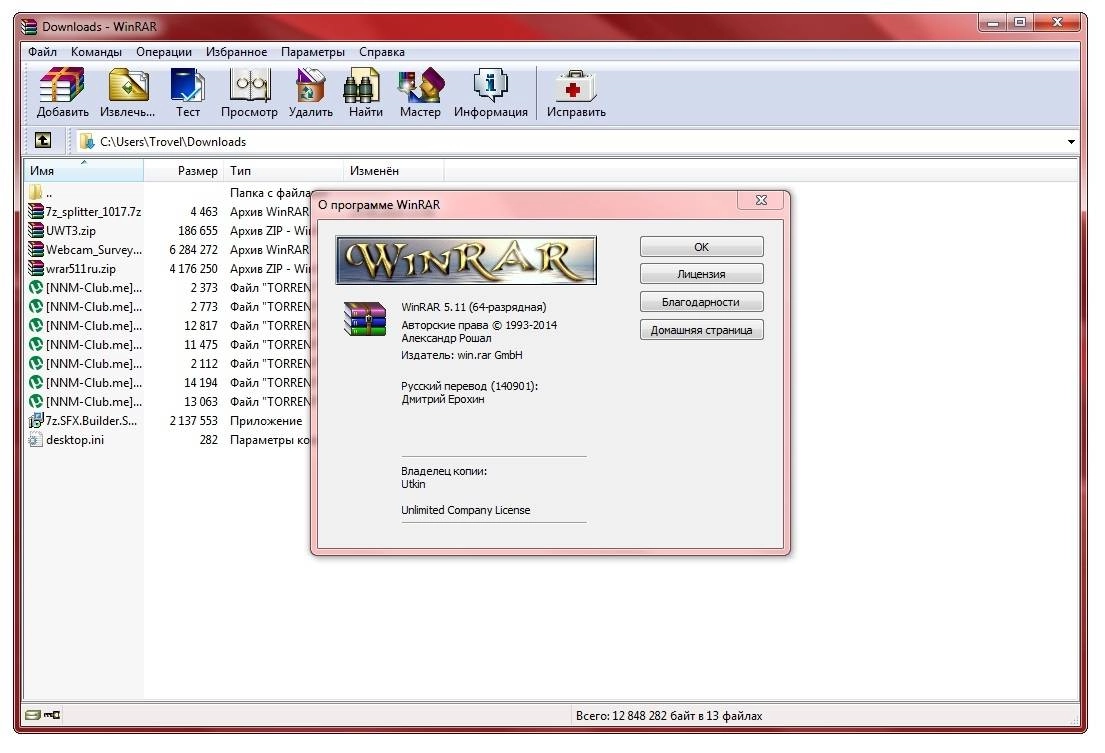Select torrent row with size 13 063
1105x753 pixels.
(169, 402)
